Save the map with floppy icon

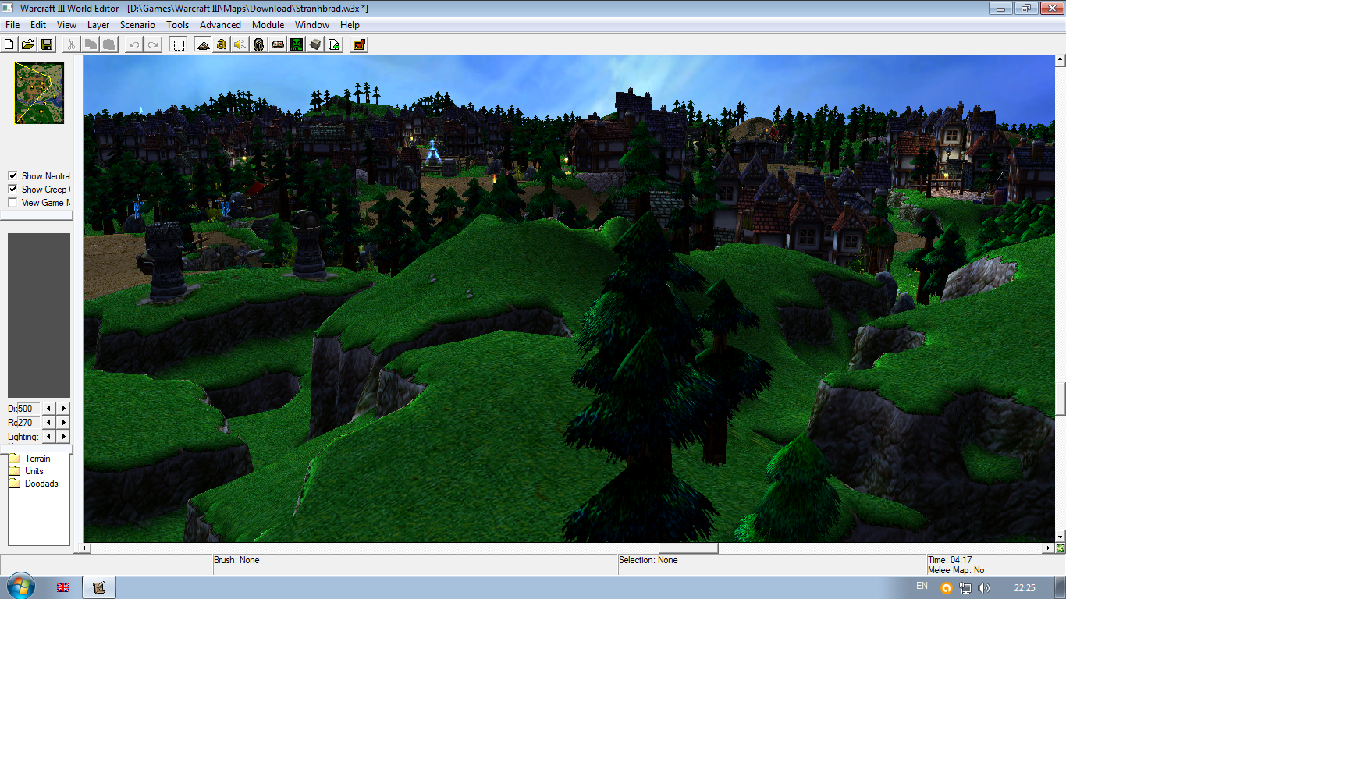pyautogui.click(x=46, y=44)
